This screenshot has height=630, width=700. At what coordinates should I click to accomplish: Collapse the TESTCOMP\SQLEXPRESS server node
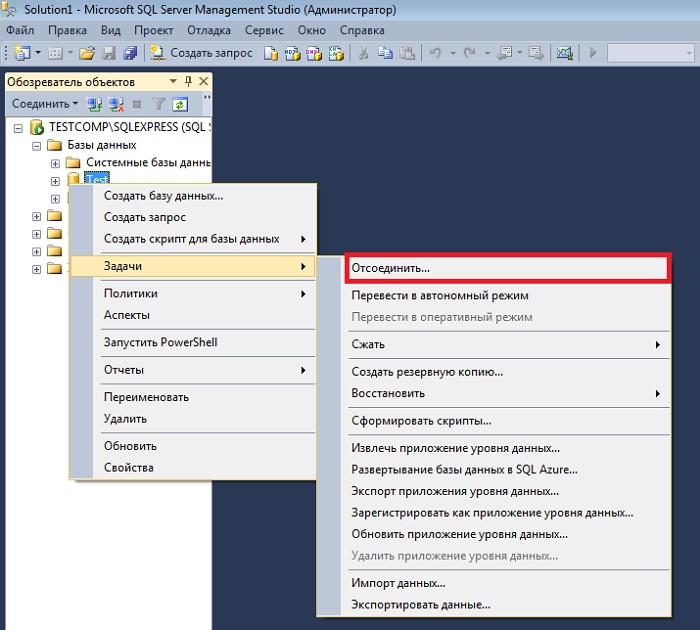(x=18, y=129)
